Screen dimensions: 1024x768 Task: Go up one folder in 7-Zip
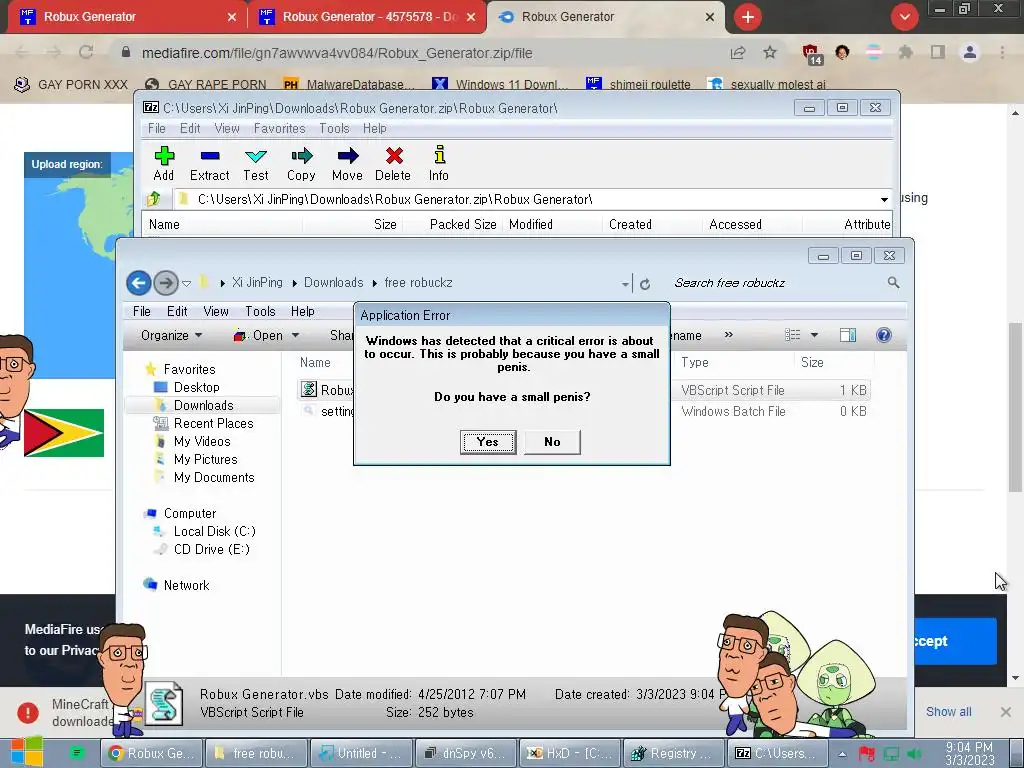pos(154,199)
